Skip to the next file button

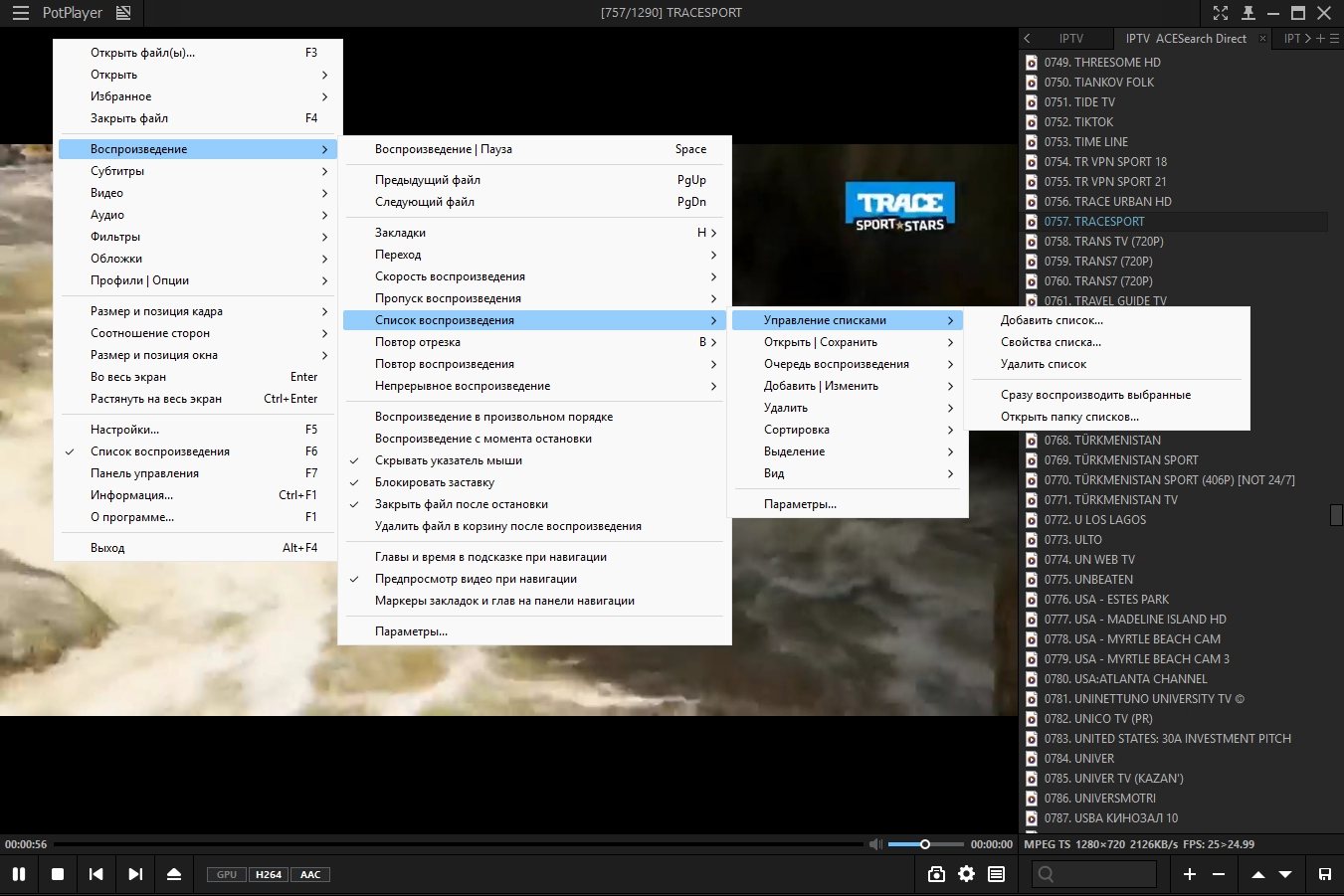[135, 874]
